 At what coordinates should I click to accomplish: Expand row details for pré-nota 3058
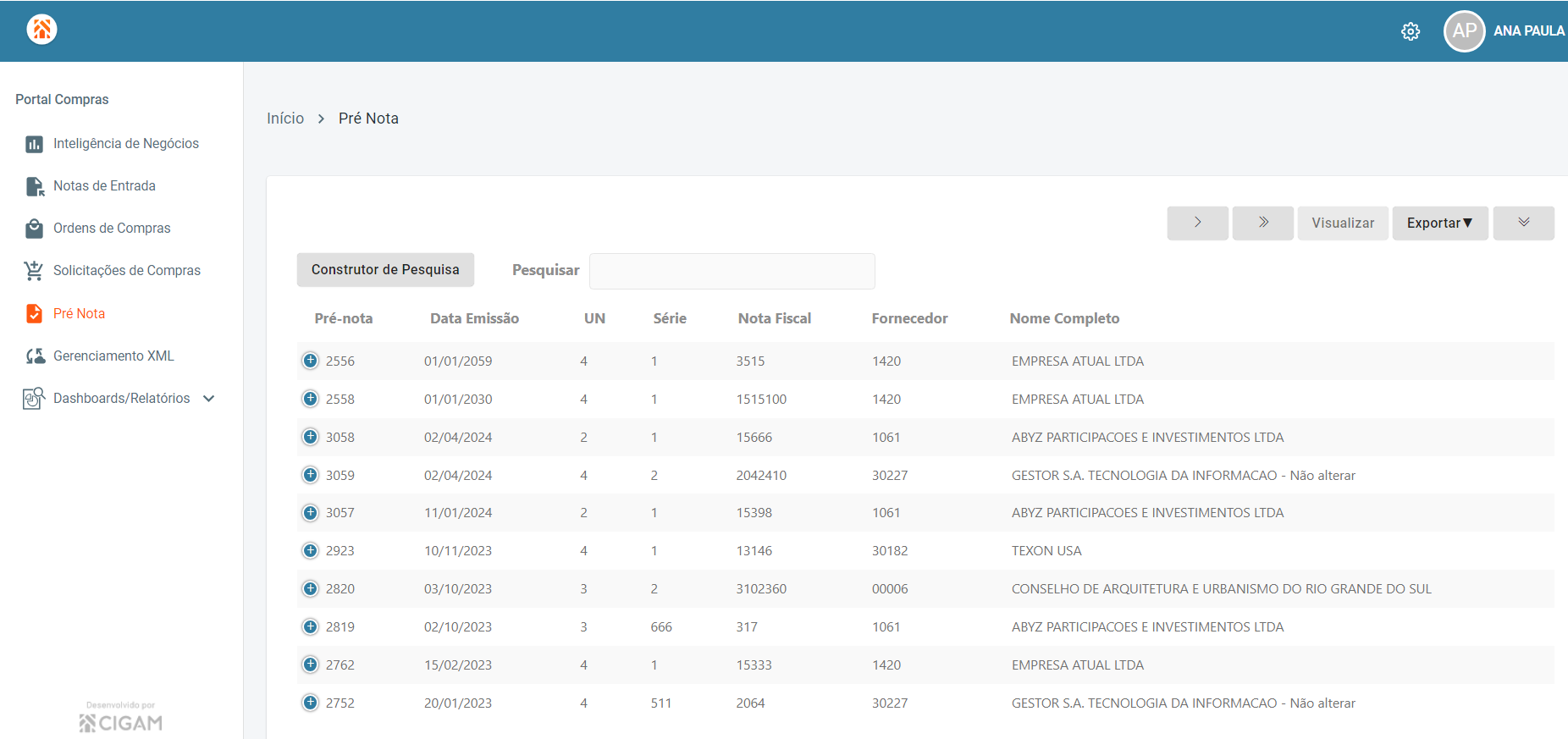coord(311,437)
